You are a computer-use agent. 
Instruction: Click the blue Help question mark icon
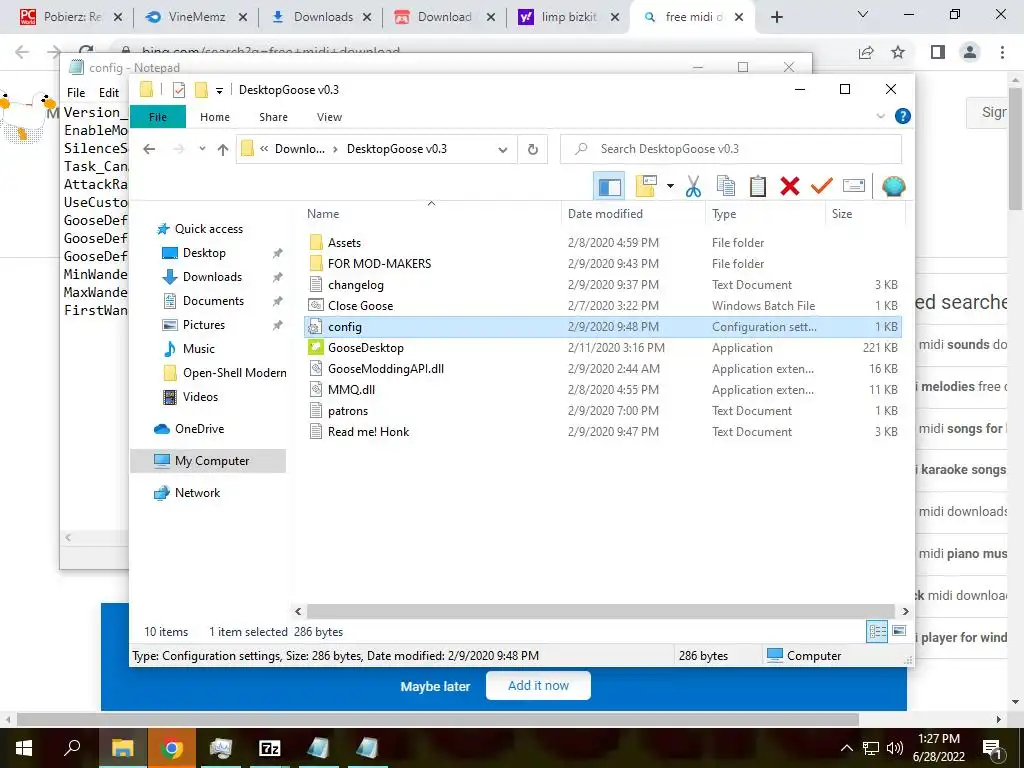click(903, 116)
